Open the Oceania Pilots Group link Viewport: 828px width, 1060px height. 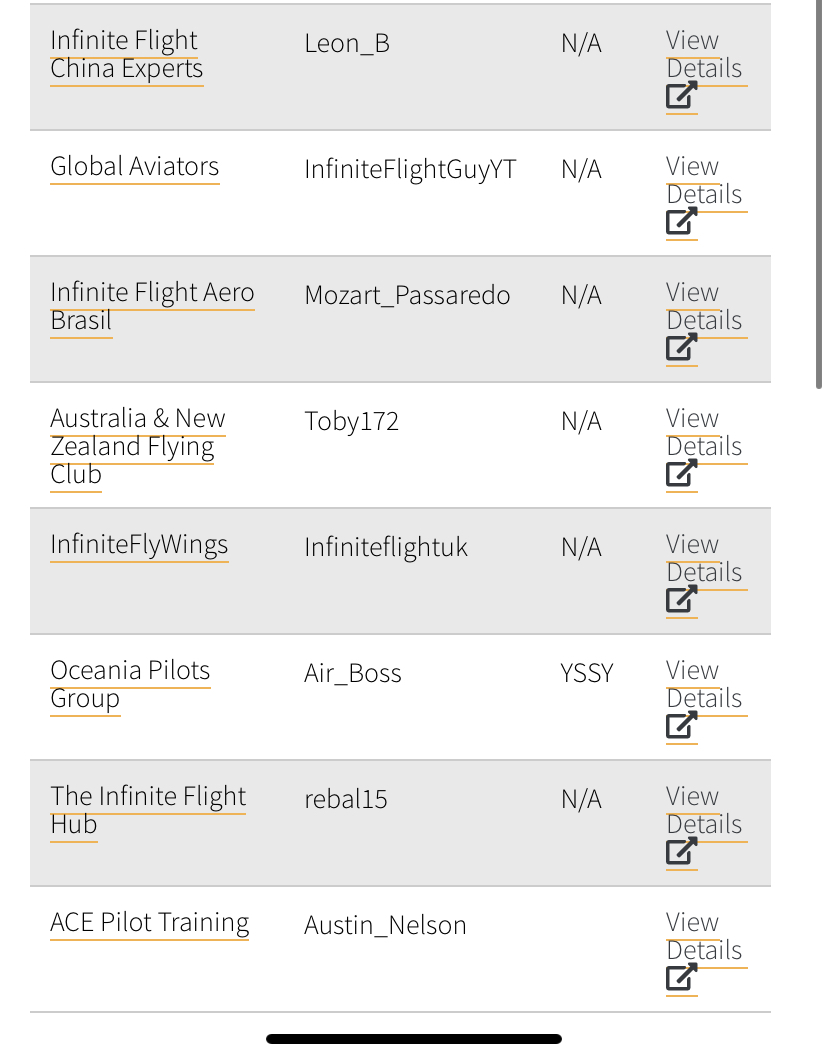[130, 684]
